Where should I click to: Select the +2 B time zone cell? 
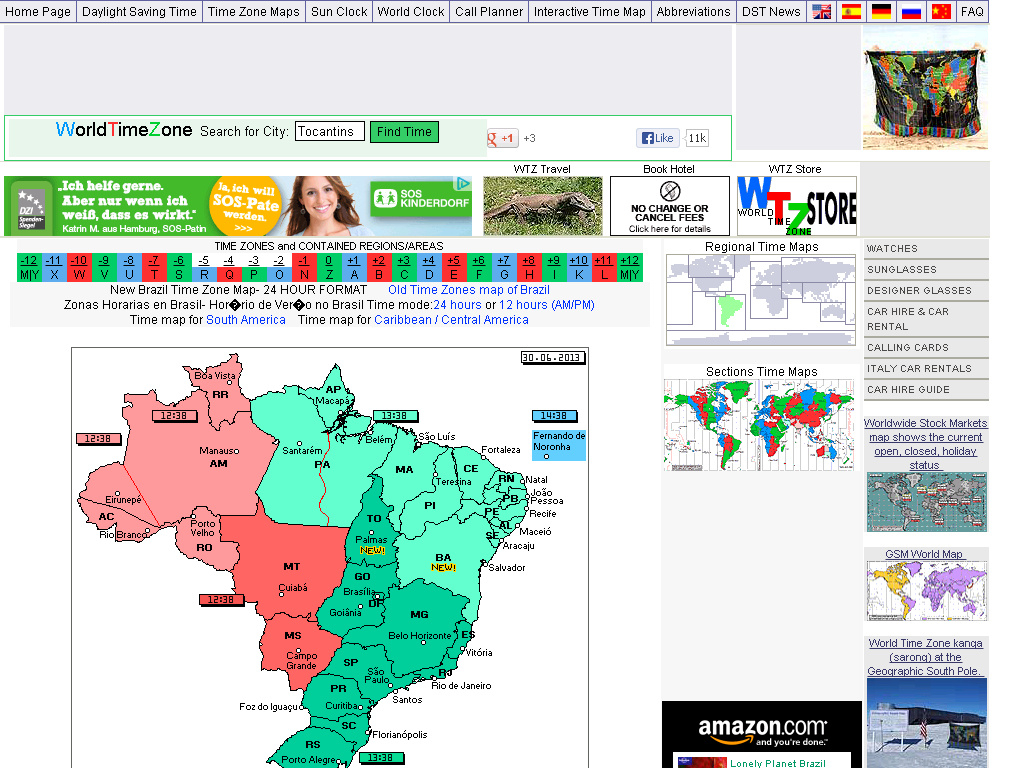[x=379, y=268]
